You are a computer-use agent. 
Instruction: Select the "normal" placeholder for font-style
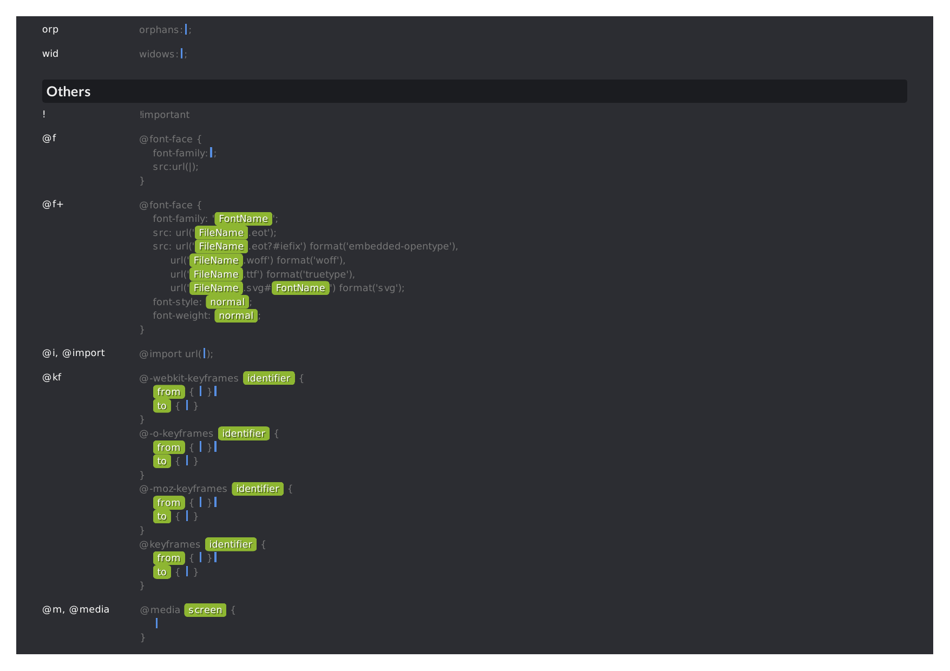227,302
